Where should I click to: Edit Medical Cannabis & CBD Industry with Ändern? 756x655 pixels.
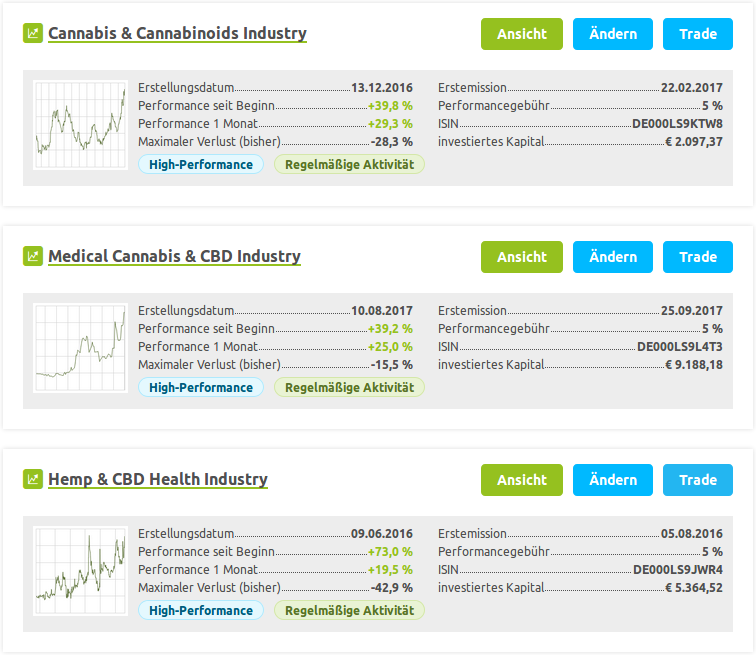click(x=613, y=257)
